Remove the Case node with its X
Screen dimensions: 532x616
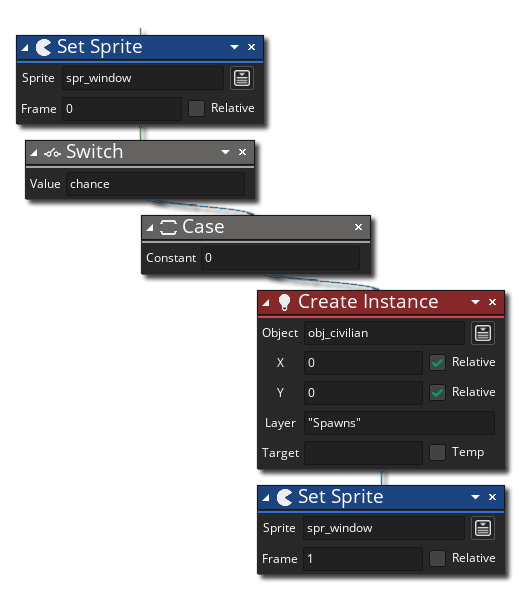click(x=358, y=227)
